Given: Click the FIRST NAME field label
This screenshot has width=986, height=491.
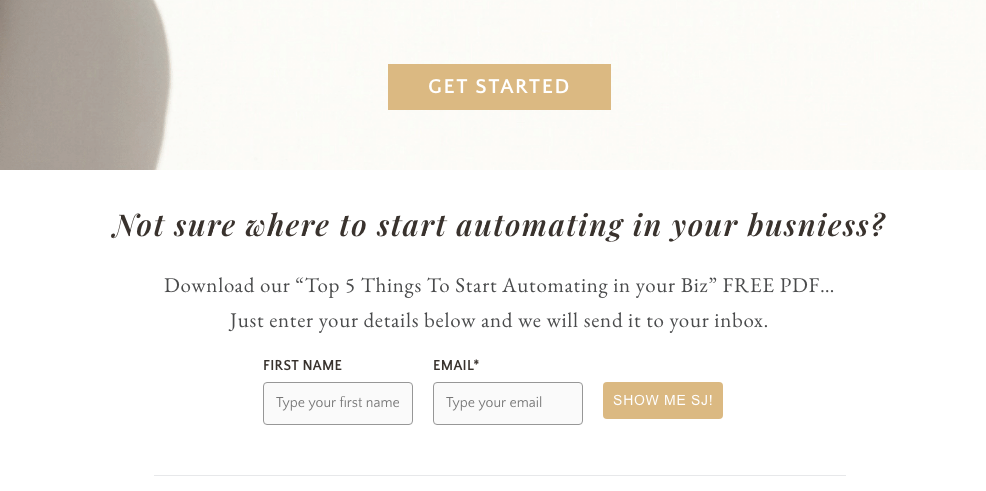Looking at the screenshot, I should (x=302, y=365).
